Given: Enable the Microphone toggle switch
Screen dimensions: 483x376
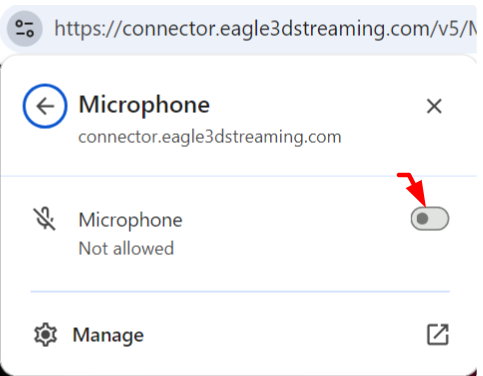Looking at the screenshot, I should coord(430,219).
